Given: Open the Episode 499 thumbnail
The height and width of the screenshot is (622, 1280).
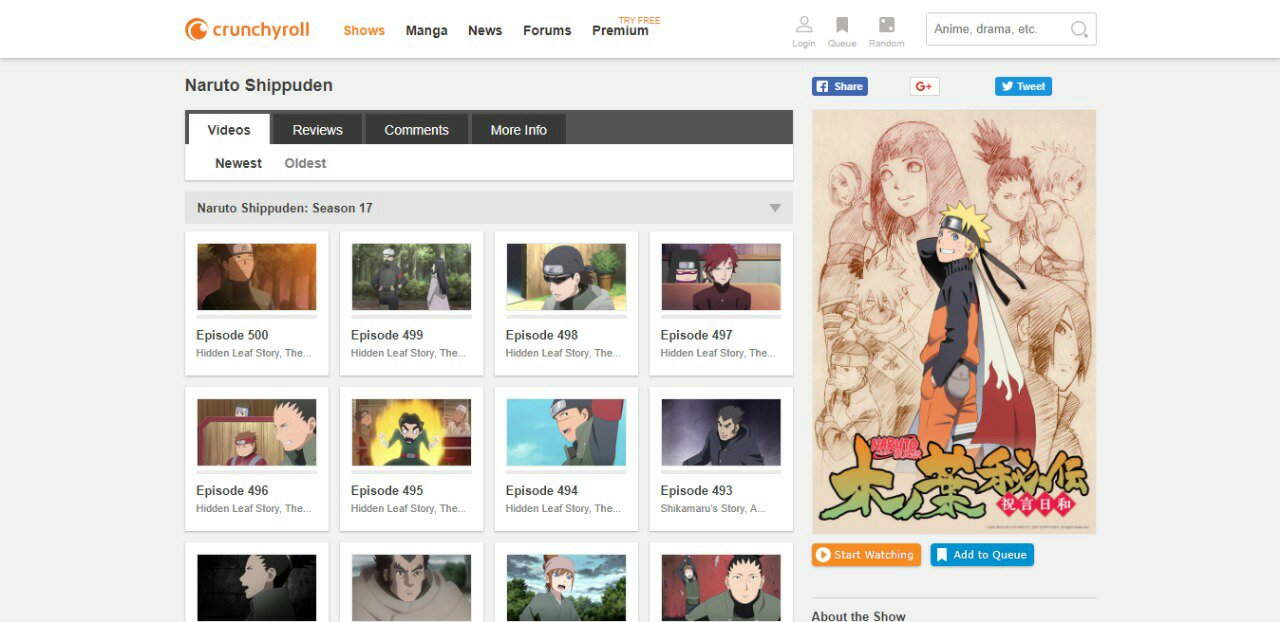Looking at the screenshot, I should [x=411, y=277].
